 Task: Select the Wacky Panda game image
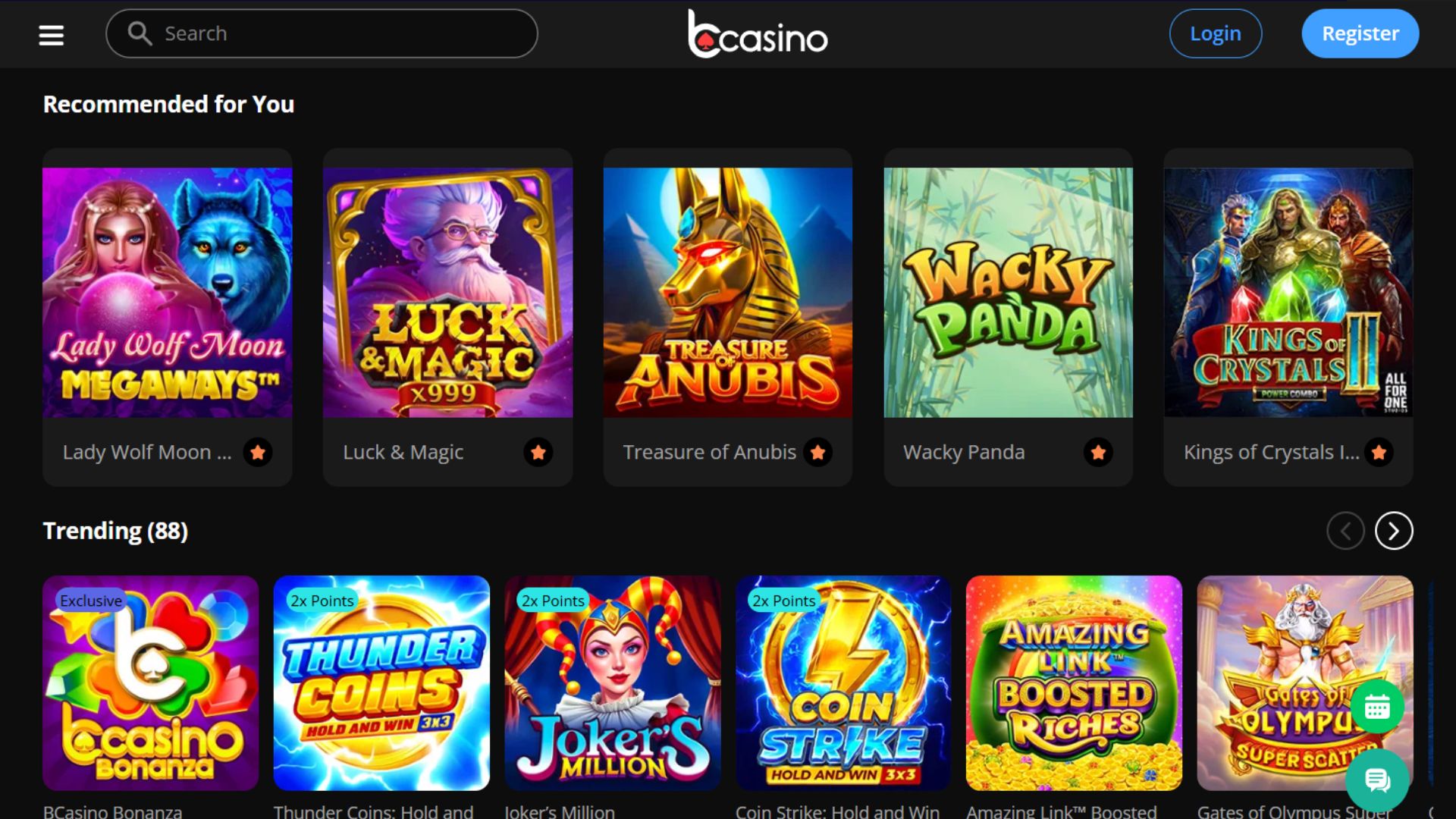[1008, 293]
